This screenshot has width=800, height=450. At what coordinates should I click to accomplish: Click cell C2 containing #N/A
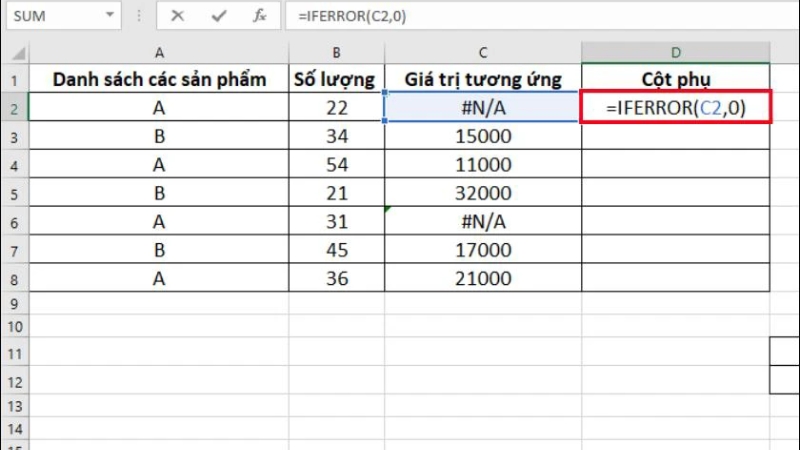click(x=483, y=107)
